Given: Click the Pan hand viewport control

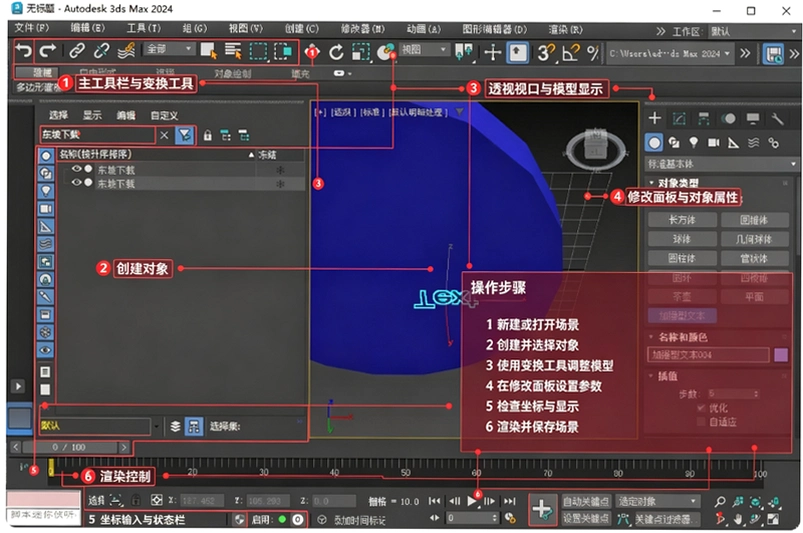Looking at the screenshot, I should [738, 519].
